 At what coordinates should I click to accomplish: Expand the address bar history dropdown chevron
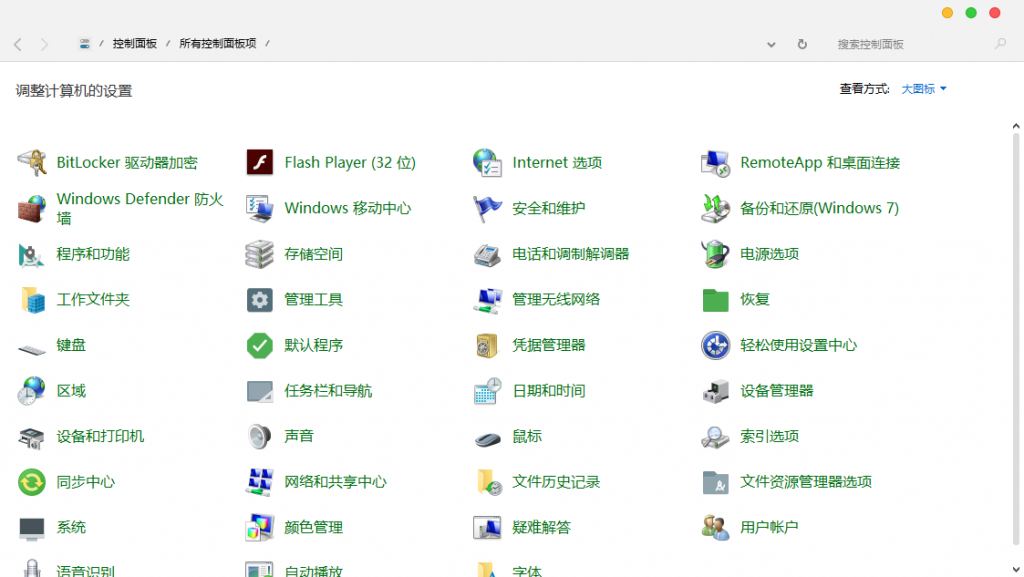click(x=771, y=44)
